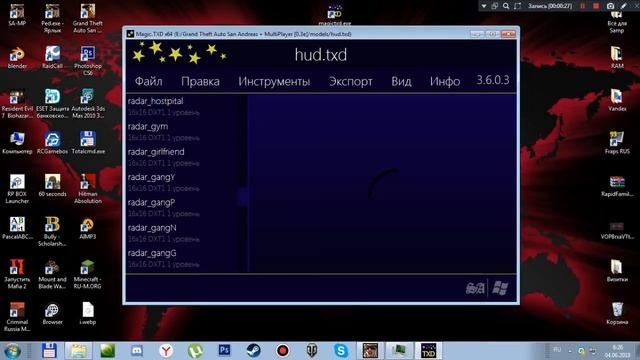Open the RCGamebox desktop shortcut
The width and height of the screenshot is (640, 360).
tap(52, 143)
